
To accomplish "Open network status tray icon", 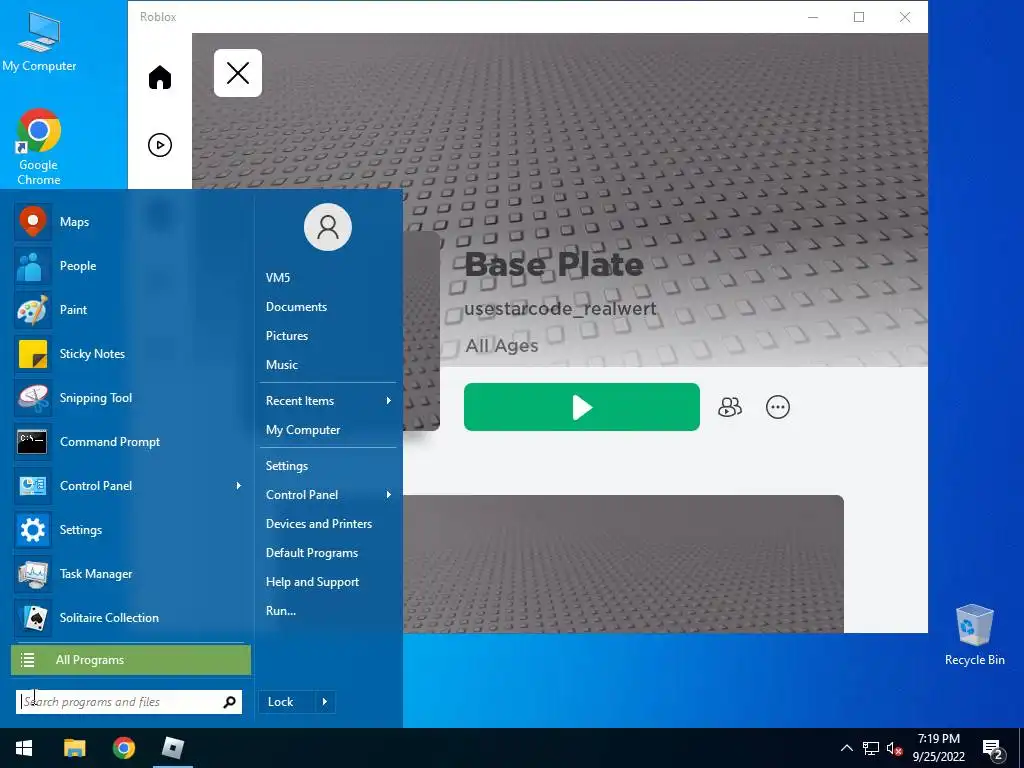I will 871,748.
